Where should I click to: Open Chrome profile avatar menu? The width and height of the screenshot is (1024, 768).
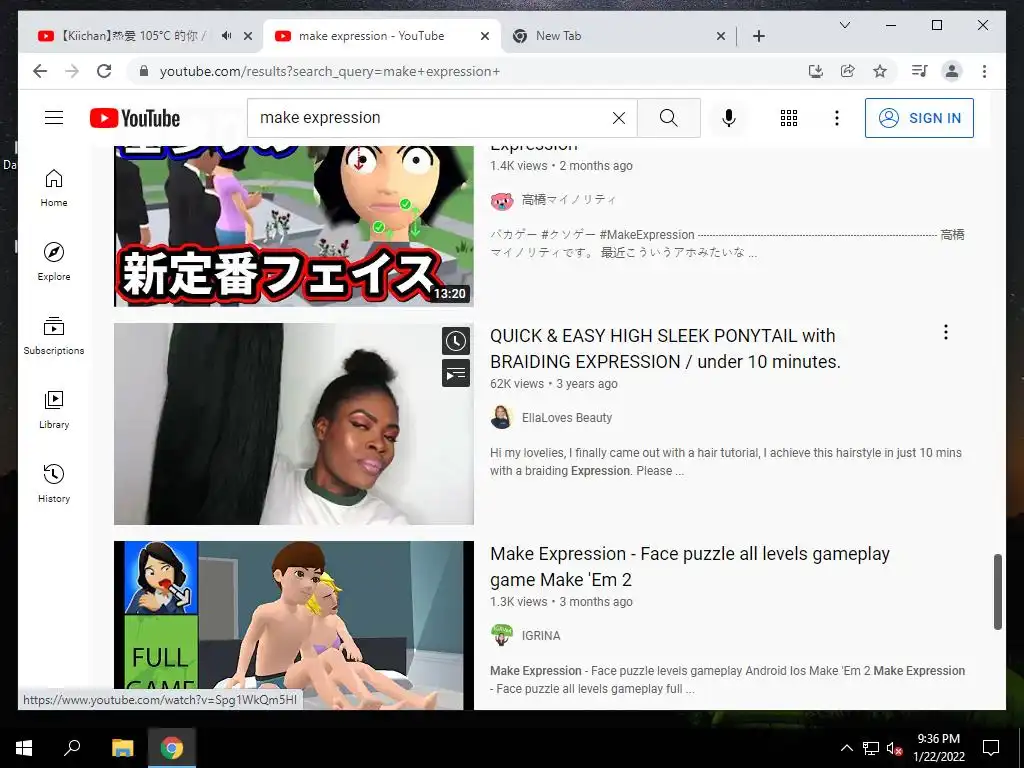tap(952, 71)
